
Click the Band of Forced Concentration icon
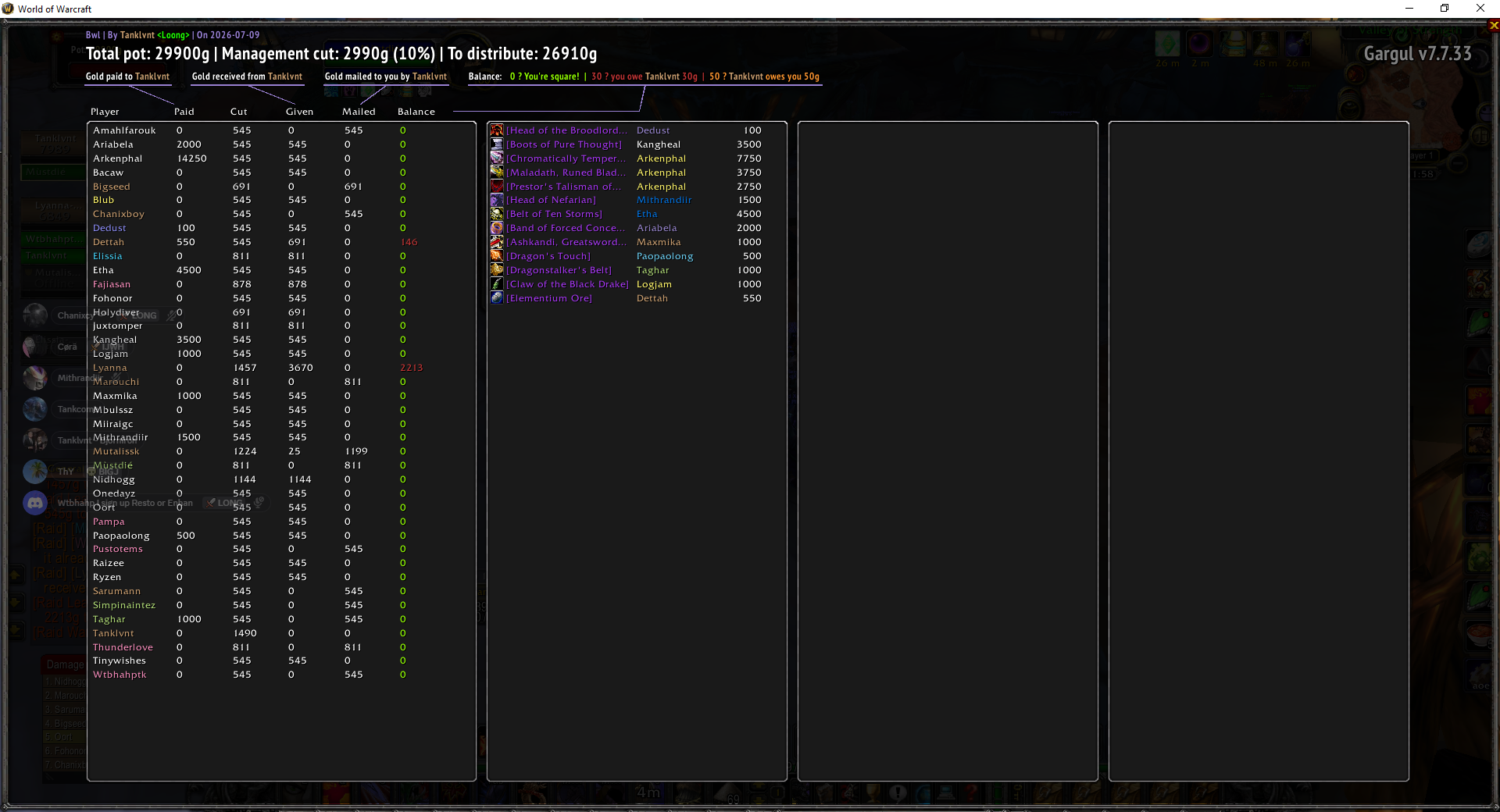click(497, 228)
